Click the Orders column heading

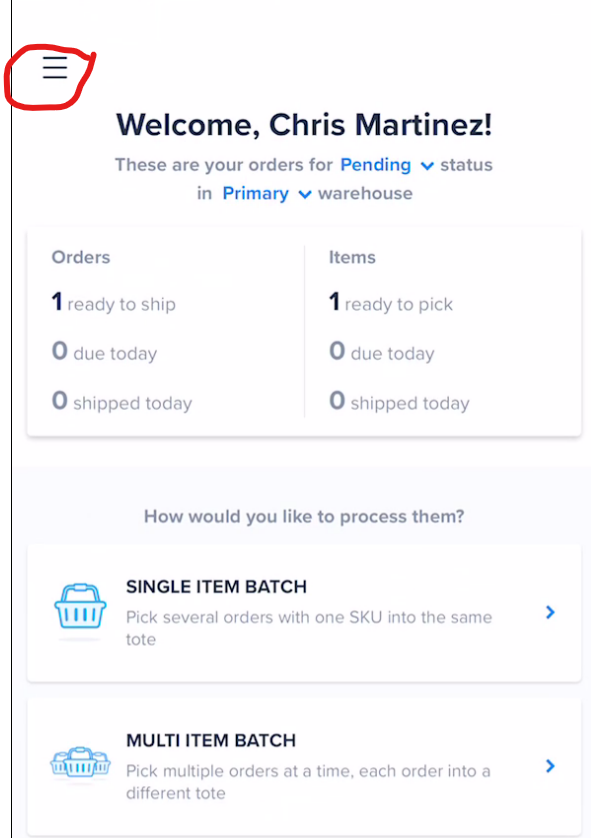81,257
